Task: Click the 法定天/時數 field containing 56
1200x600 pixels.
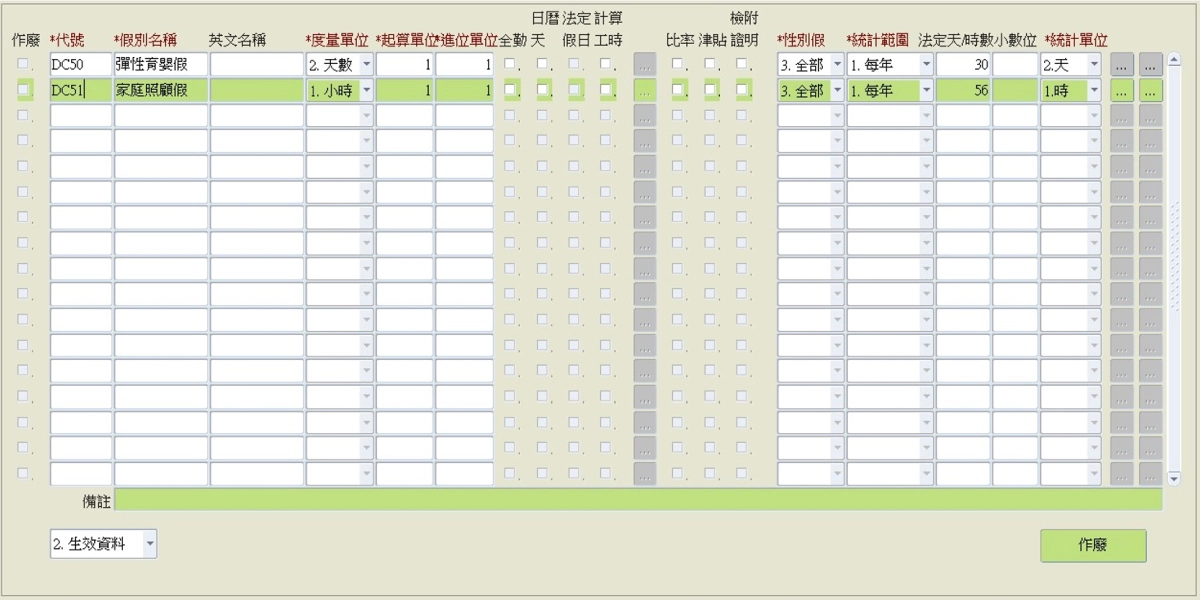Action: pyautogui.click(x=963, y=91)
